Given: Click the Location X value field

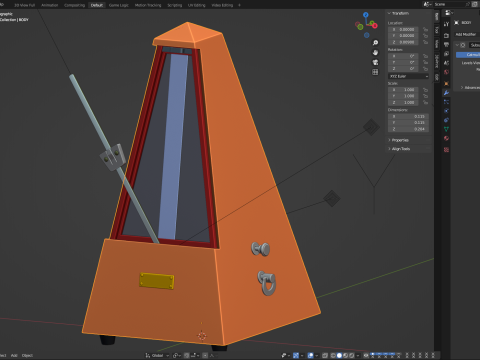Looking at the screenshot, I should [x=403, y=29].
